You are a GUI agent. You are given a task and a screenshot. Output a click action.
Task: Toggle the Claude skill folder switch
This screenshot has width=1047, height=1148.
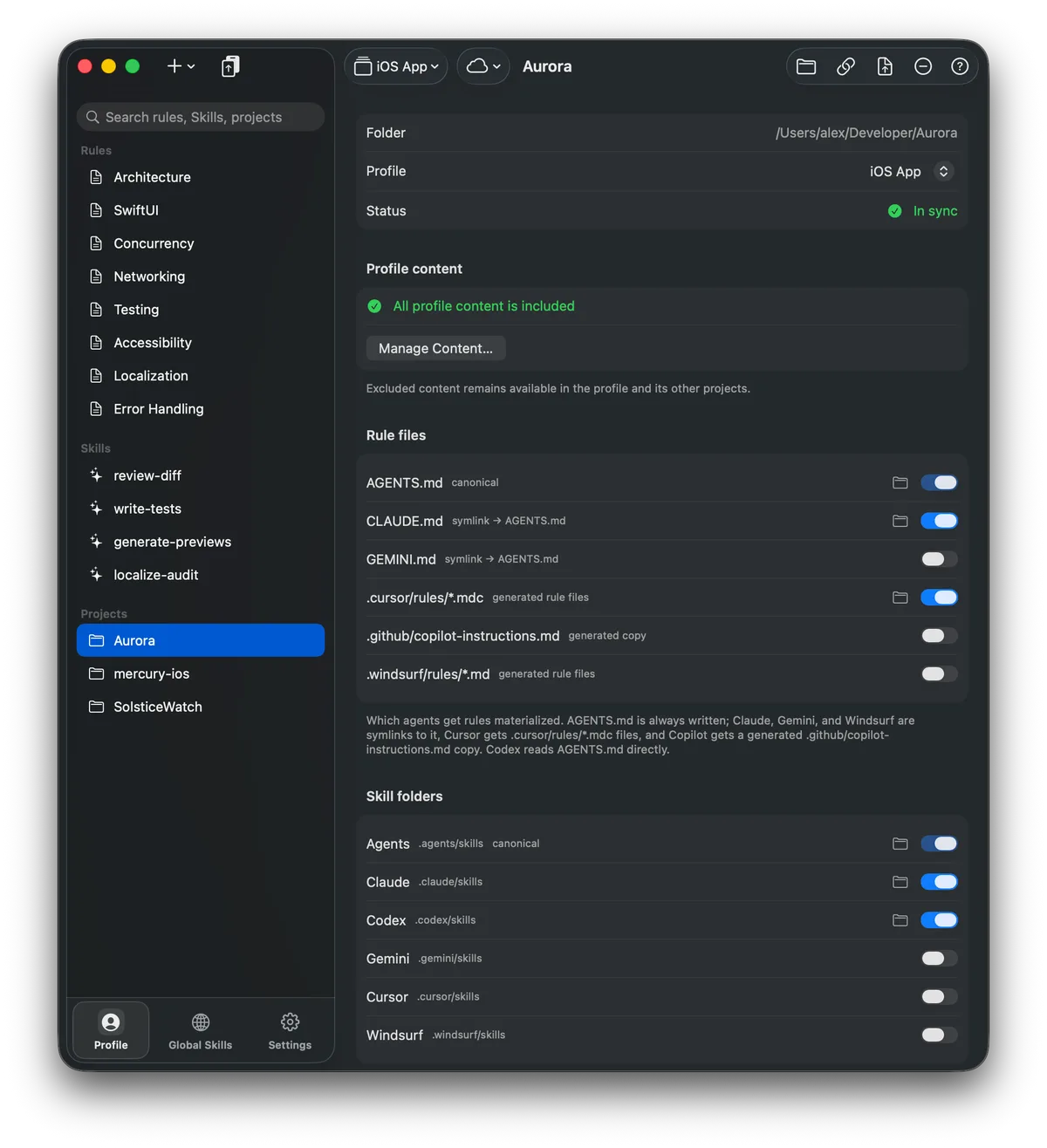(x=939, y=882)
